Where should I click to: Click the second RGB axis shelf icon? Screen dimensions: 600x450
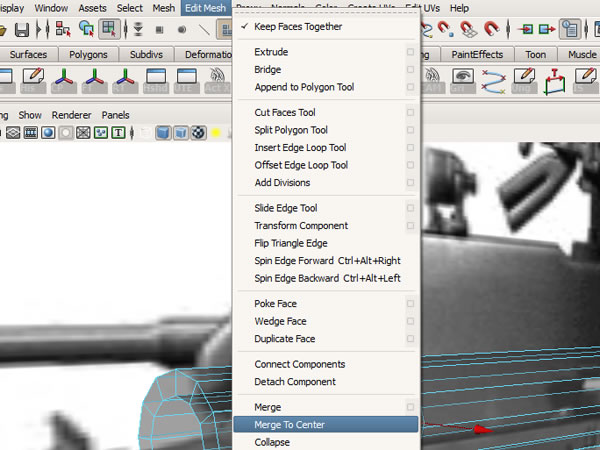coord(95,81)
